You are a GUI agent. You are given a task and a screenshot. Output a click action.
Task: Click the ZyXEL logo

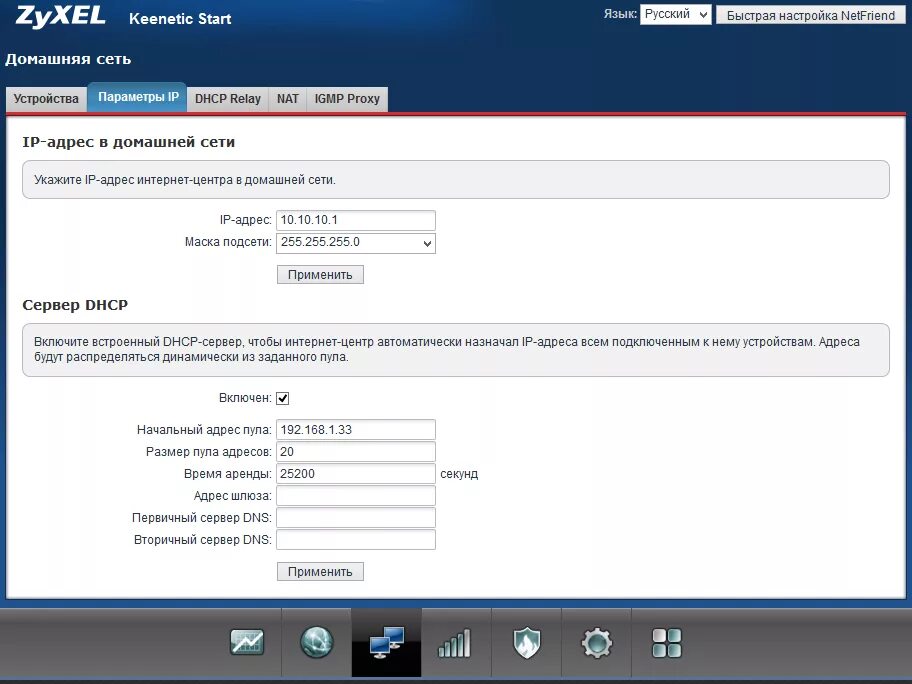click(60, 16)
